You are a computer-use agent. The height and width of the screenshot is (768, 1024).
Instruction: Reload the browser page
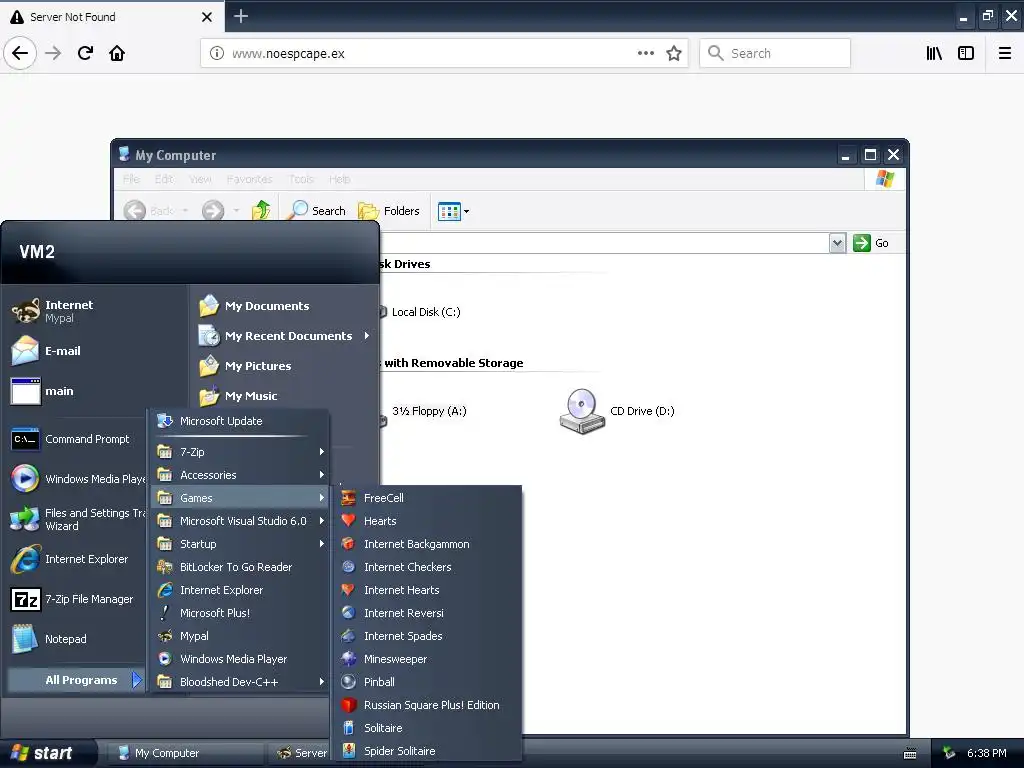pyautogui.click(x=86, y=53)
